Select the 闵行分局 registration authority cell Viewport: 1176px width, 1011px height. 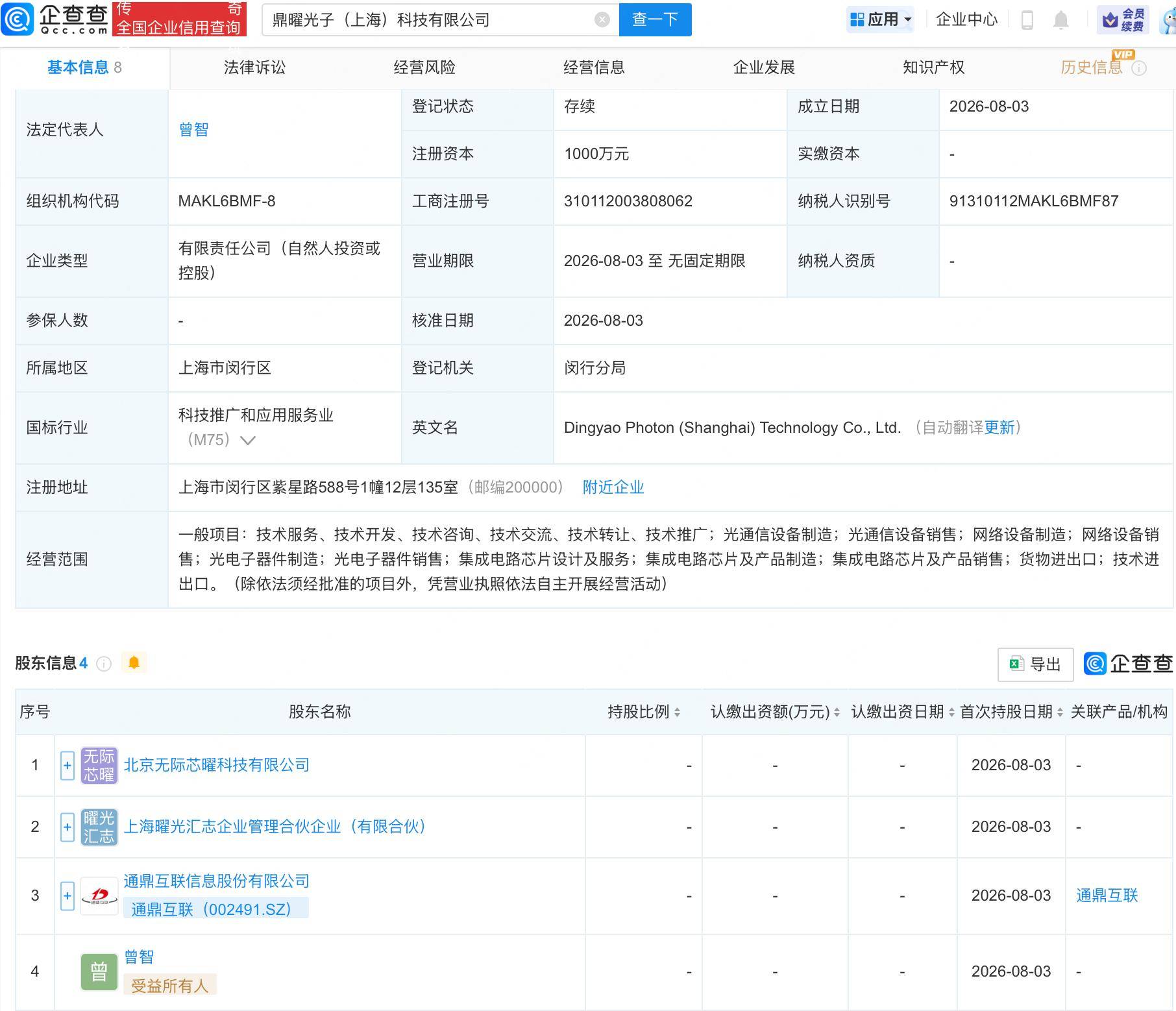tap(594, 368)
